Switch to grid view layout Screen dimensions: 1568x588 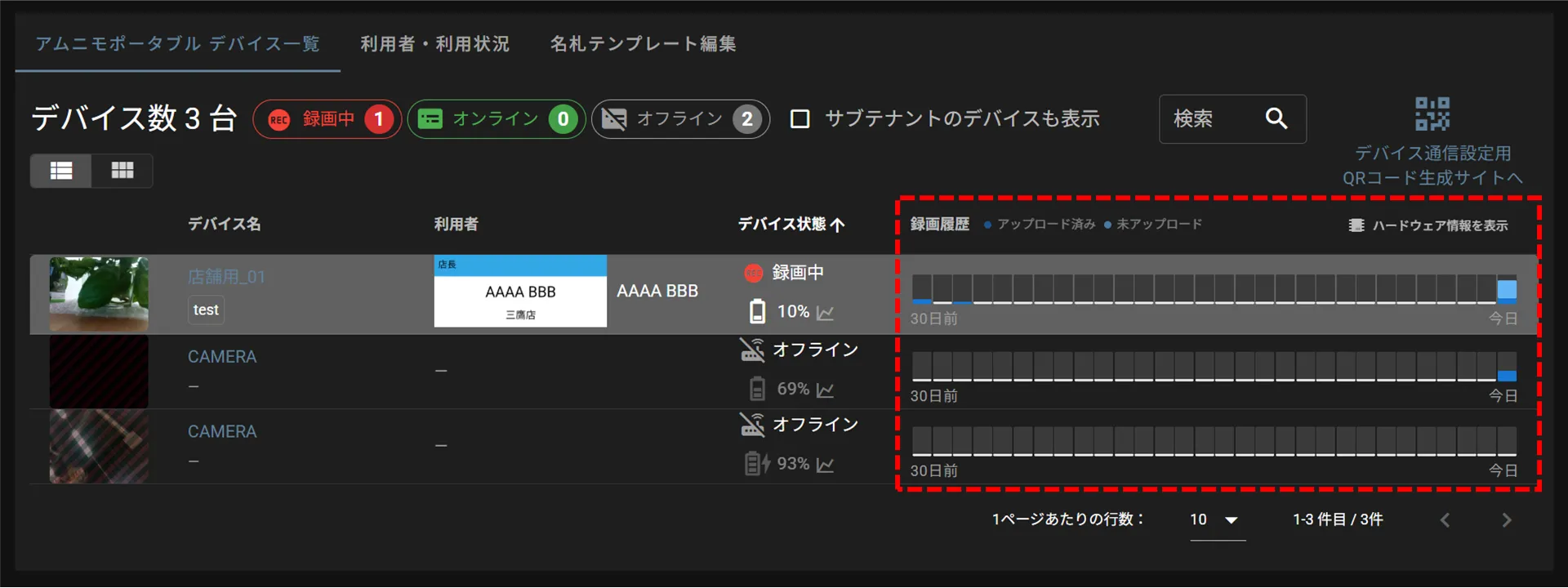[x=122, y=171]
